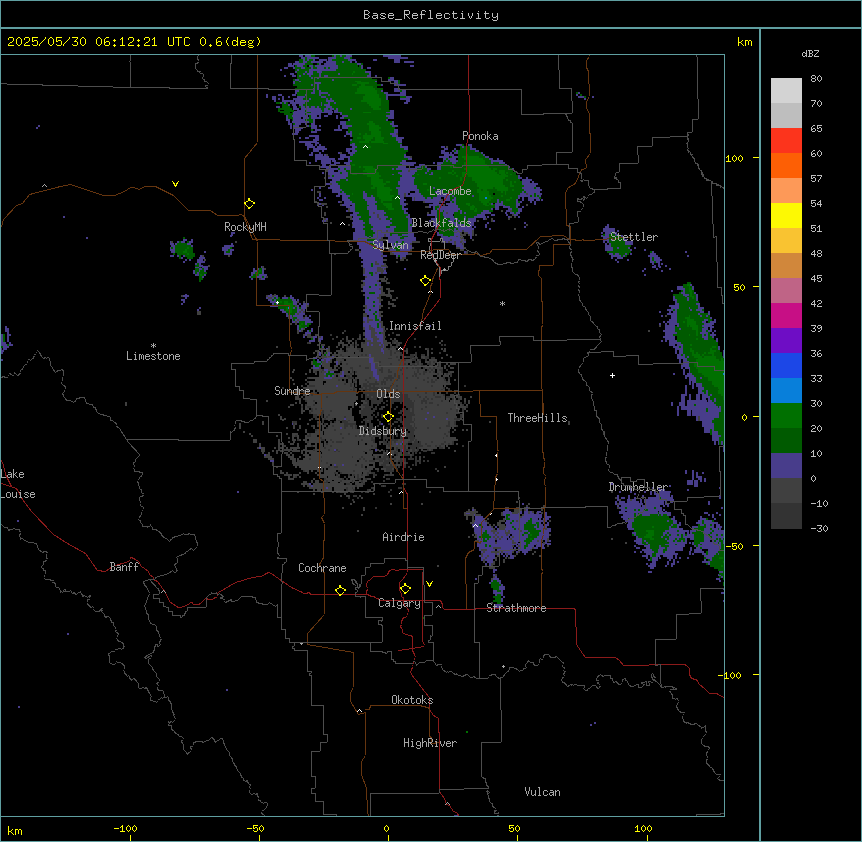Click the white asterisk above Limestone label
Screen dimensions: 862x842
[x=153, y=346]
